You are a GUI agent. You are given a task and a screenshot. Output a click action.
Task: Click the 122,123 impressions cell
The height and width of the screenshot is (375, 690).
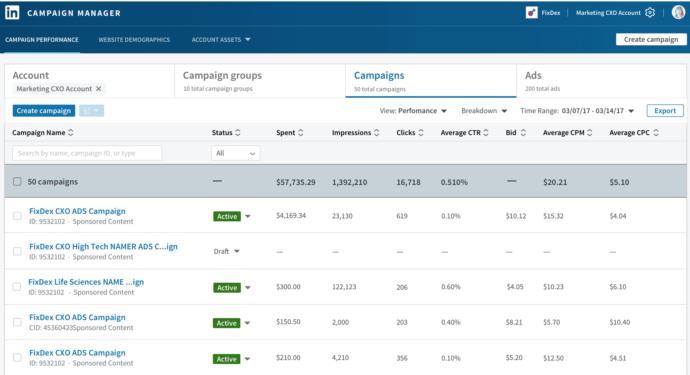344,287
